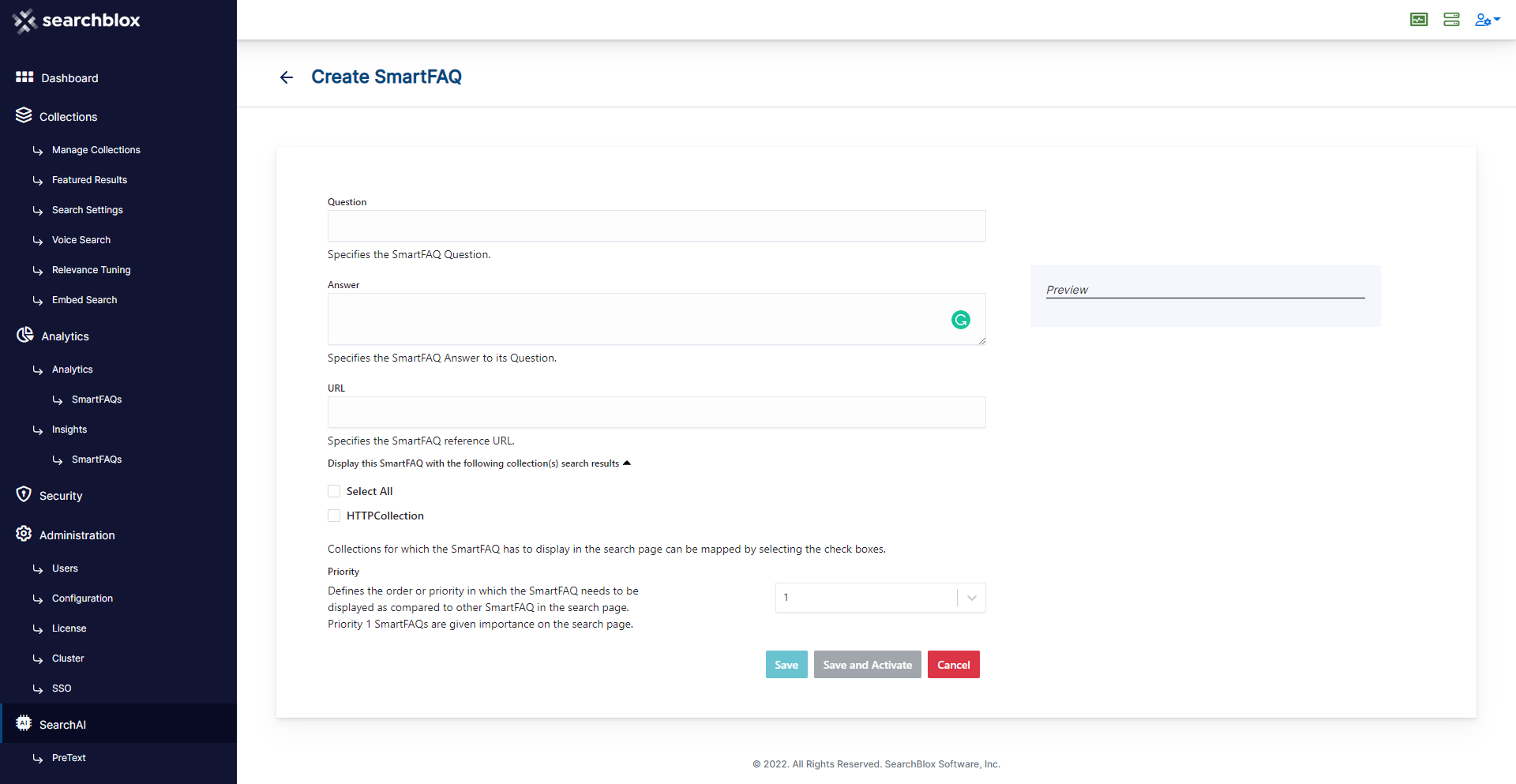1516x784 pixels.
Task: Open Users administration page
Action: point(65,568)
